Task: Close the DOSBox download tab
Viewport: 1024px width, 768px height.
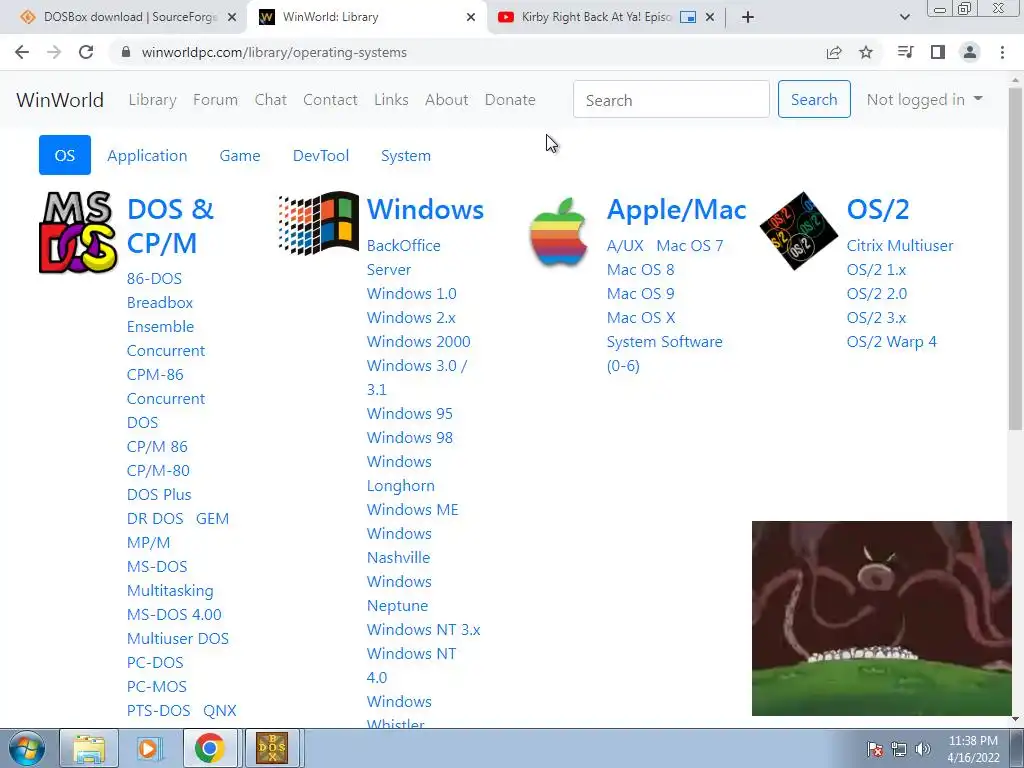Action: pyautogui.click(x=232, y=18)
